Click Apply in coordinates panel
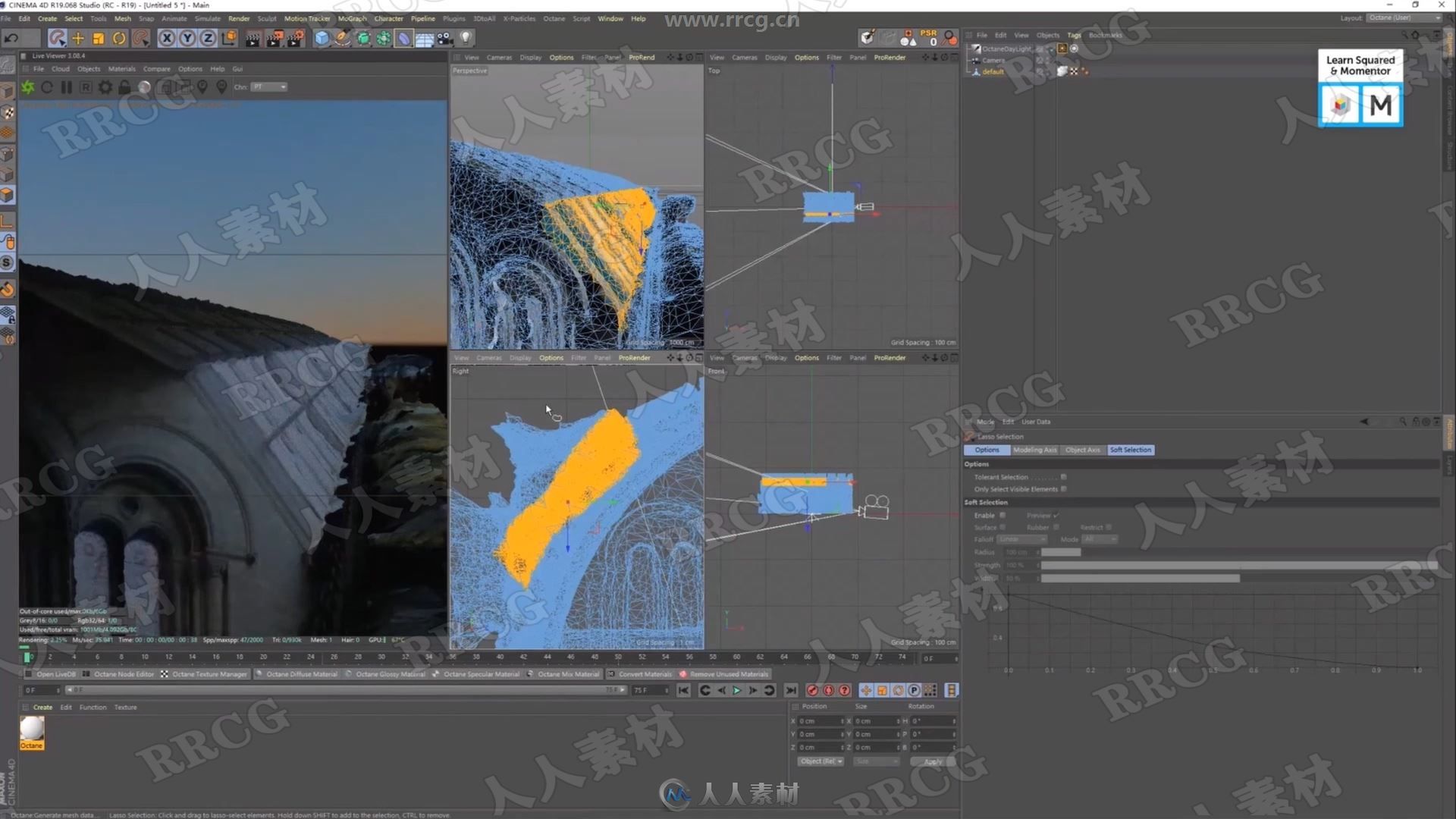 (x=933, y=761)
